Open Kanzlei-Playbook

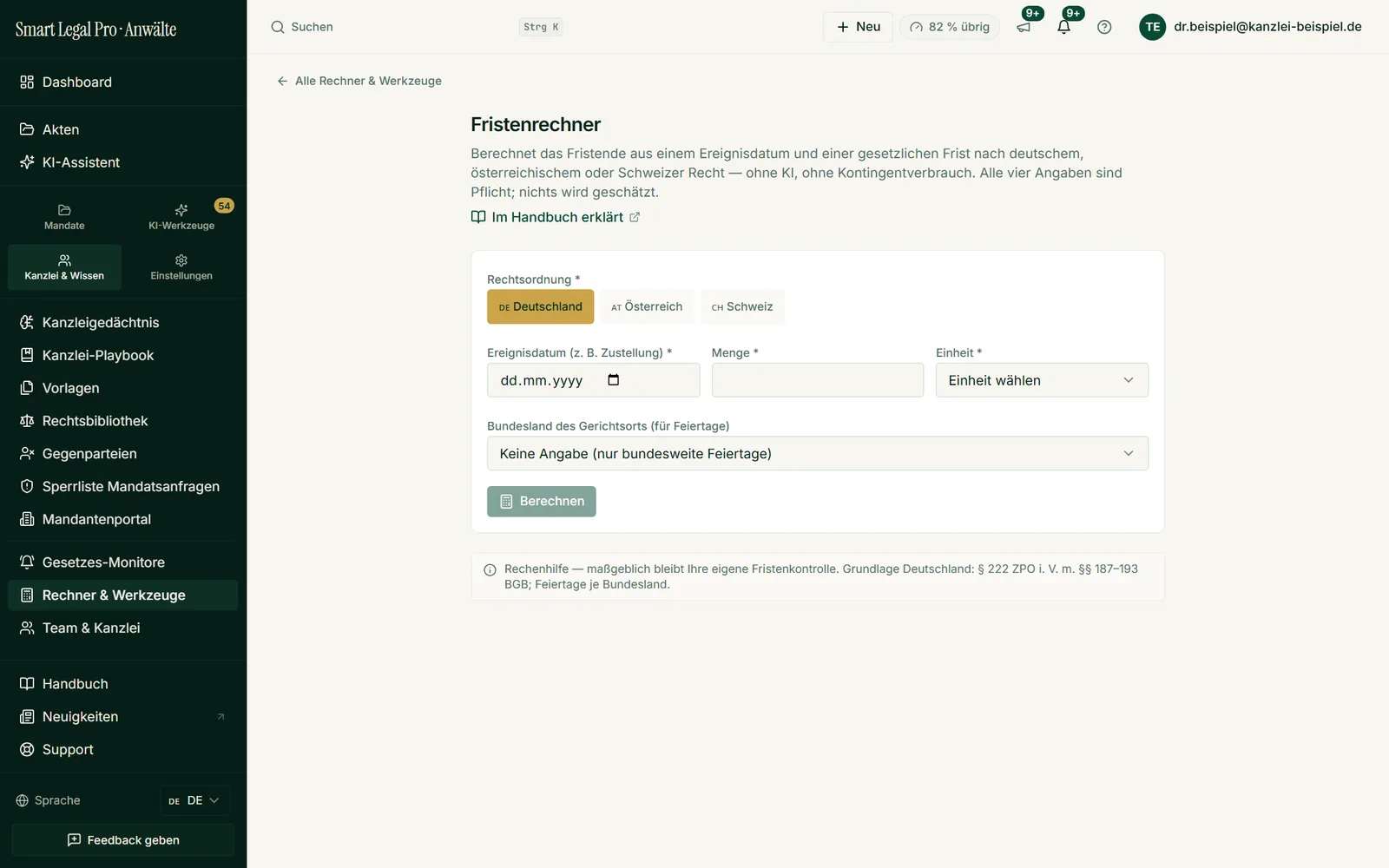coord(123,356)
